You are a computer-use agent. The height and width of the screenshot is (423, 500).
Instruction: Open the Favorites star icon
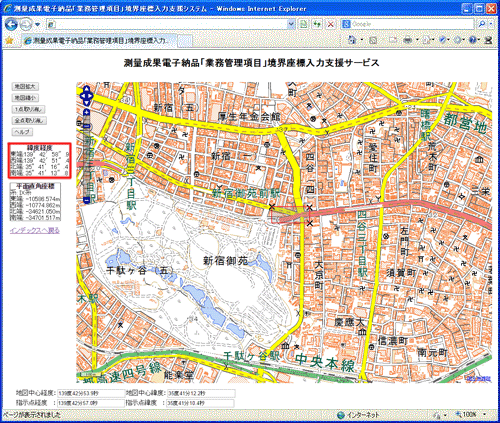tap(9, 40)
